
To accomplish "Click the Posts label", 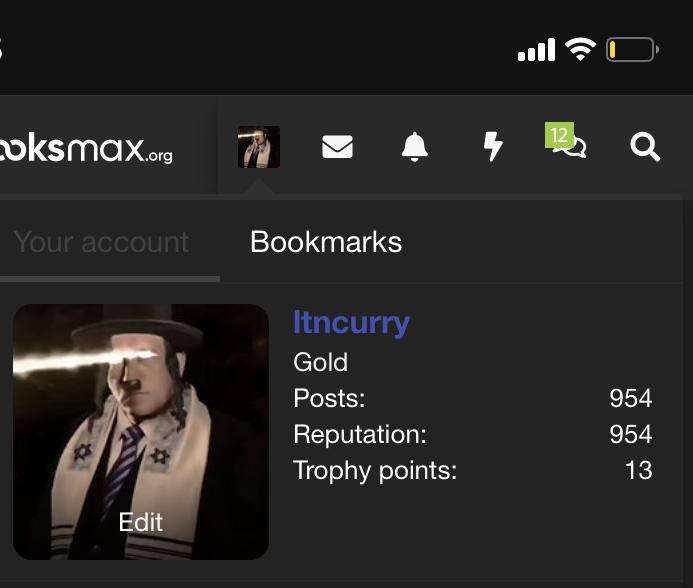I will click(329, 399).
